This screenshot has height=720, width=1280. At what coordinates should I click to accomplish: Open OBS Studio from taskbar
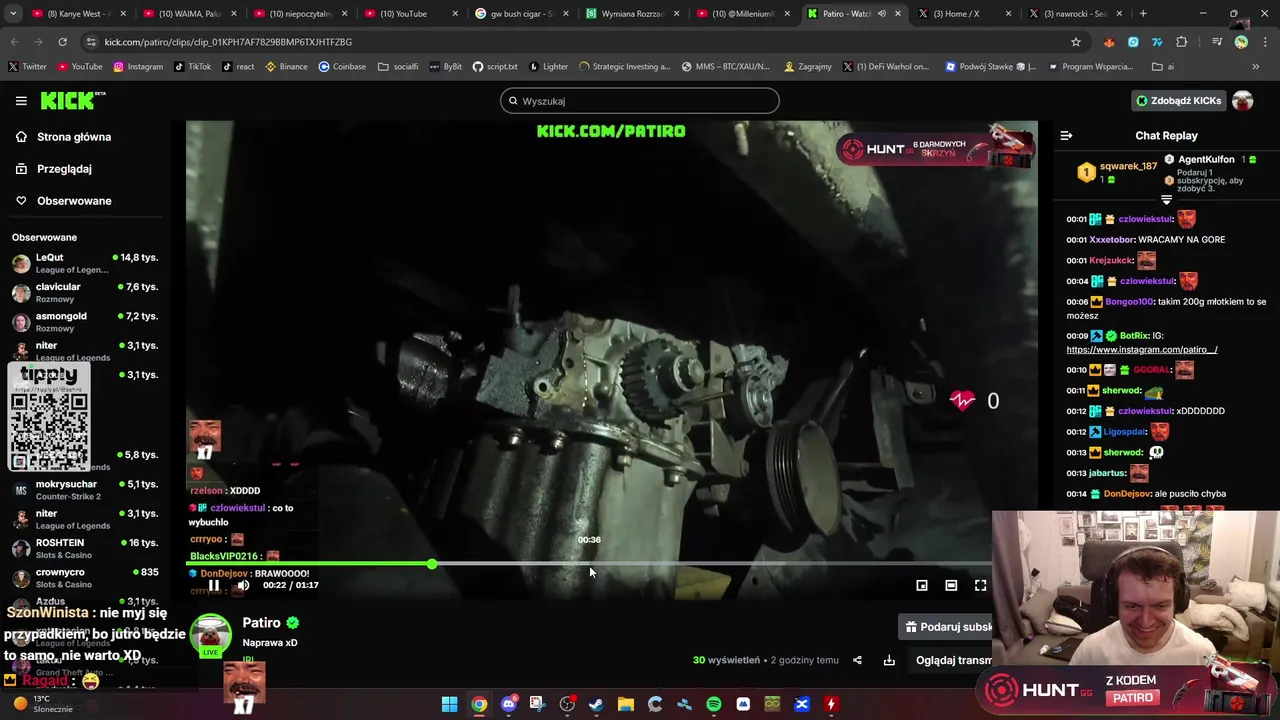[567, 704]
